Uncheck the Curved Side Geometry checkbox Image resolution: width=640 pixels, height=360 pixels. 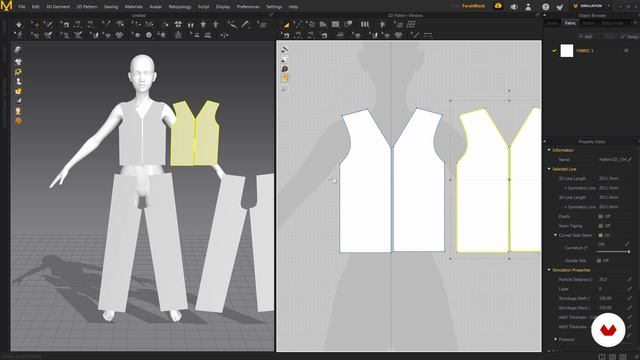[x=600, y=236]
